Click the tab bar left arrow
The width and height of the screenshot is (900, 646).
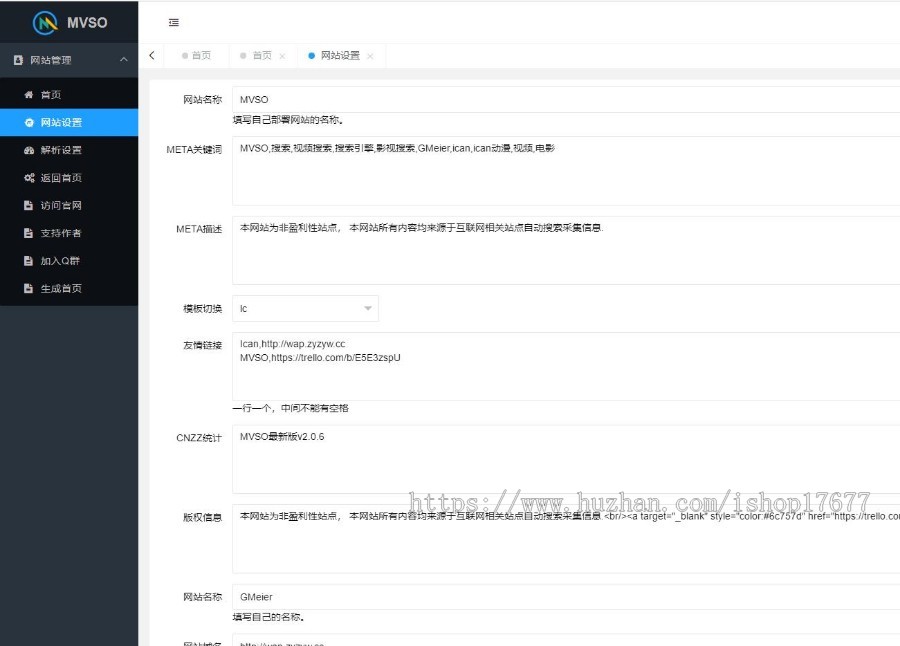click(152, 55)
